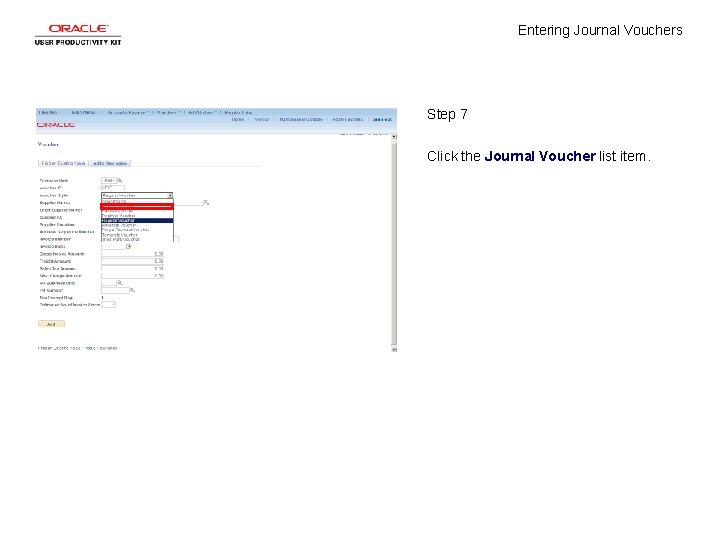Open the MultiChannel Console link

[301, 119]
